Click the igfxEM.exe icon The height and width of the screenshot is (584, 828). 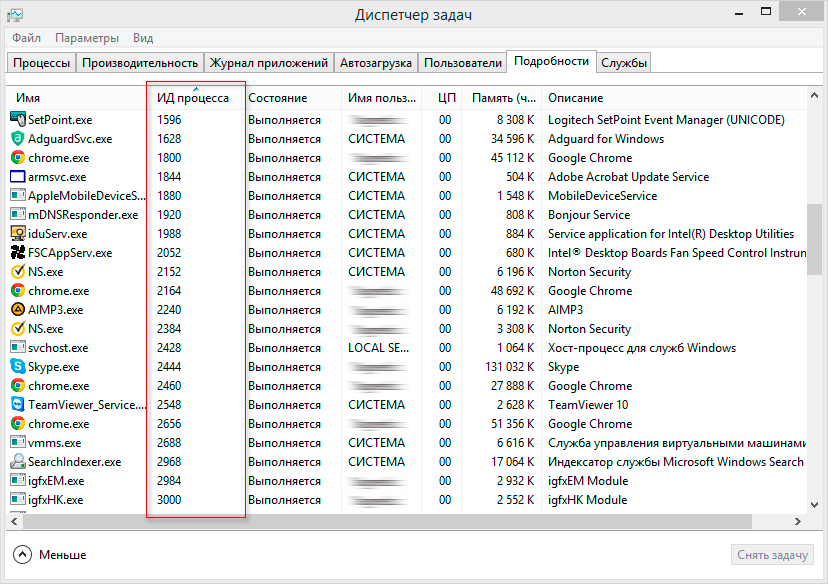pos(18,481)
